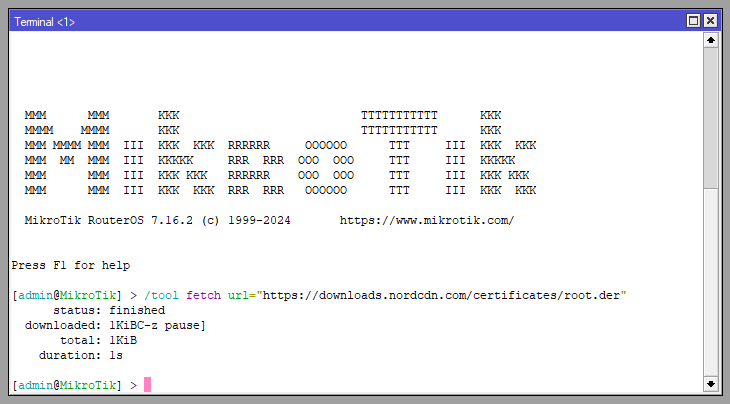Click the '/tool' command word

tap(161, 296)
